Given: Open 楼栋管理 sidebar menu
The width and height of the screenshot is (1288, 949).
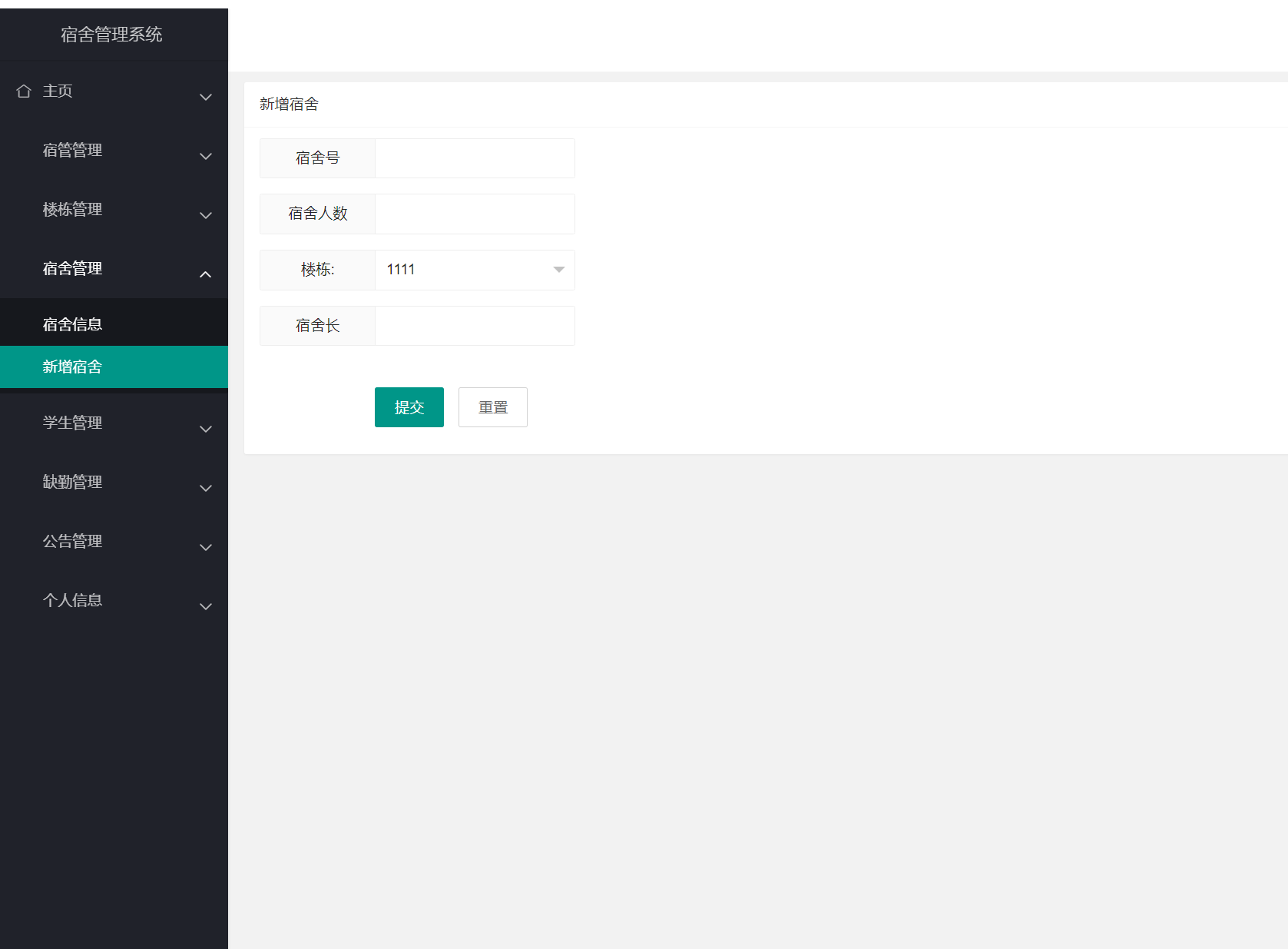Looking at the screenshot, I should point(114,210).
